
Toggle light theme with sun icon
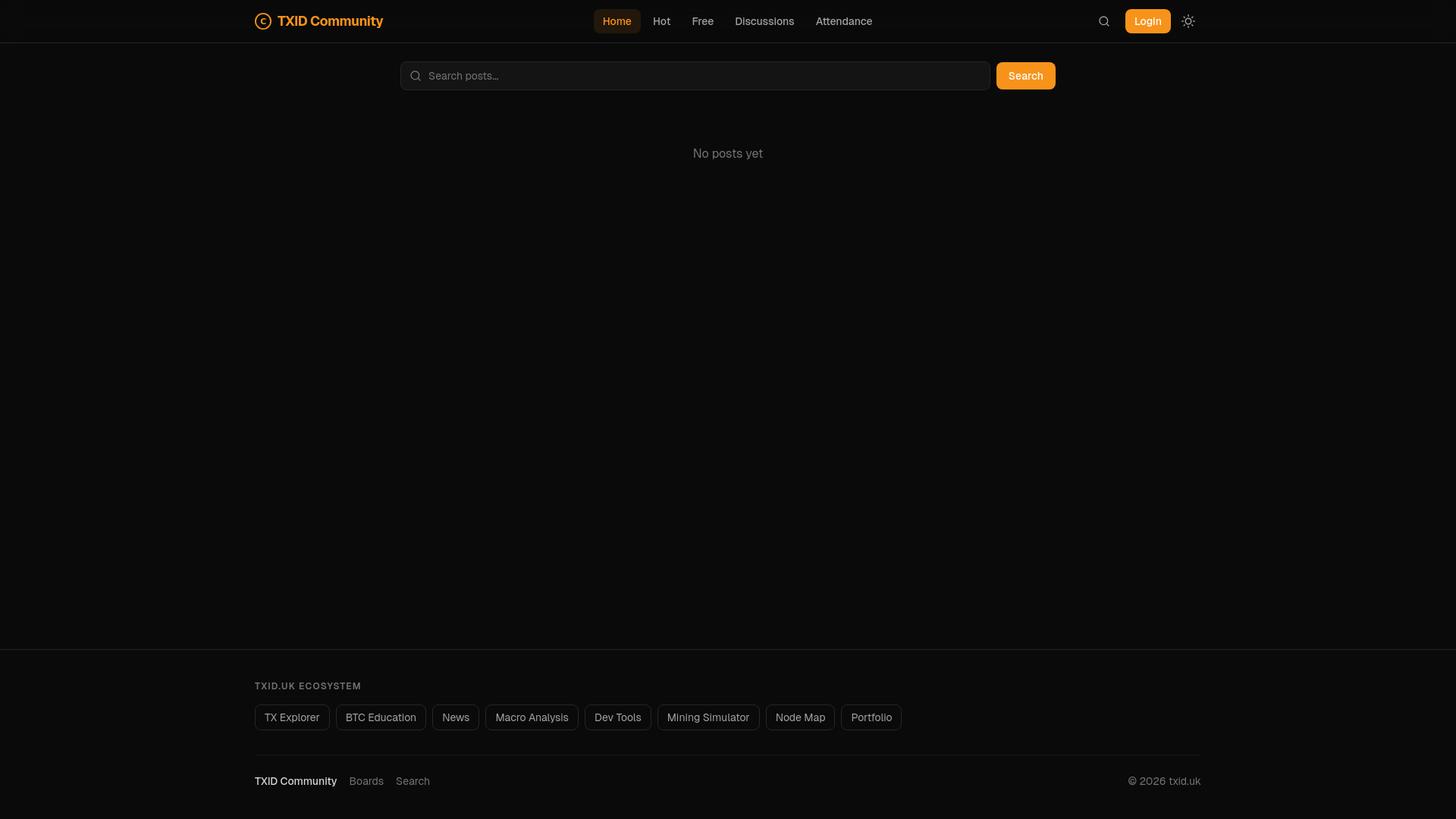click(1188, 21)
